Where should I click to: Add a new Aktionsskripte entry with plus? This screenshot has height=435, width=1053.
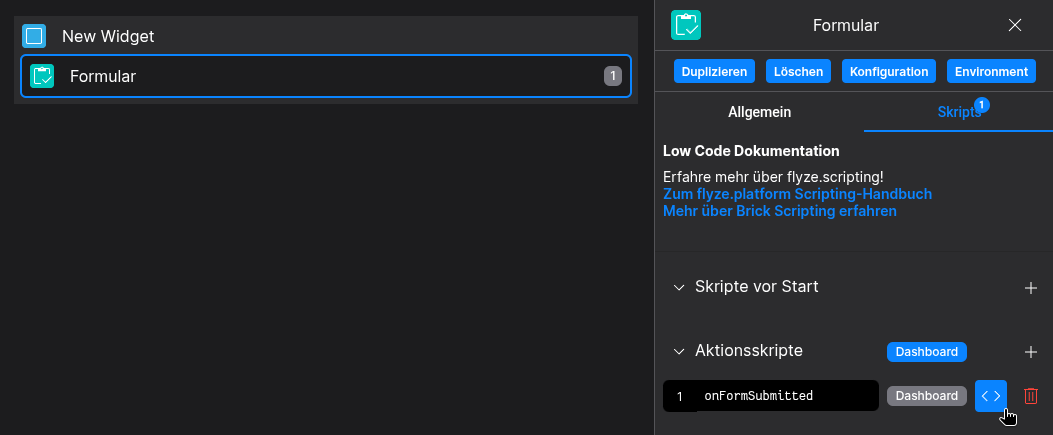tap(1031, 352)
